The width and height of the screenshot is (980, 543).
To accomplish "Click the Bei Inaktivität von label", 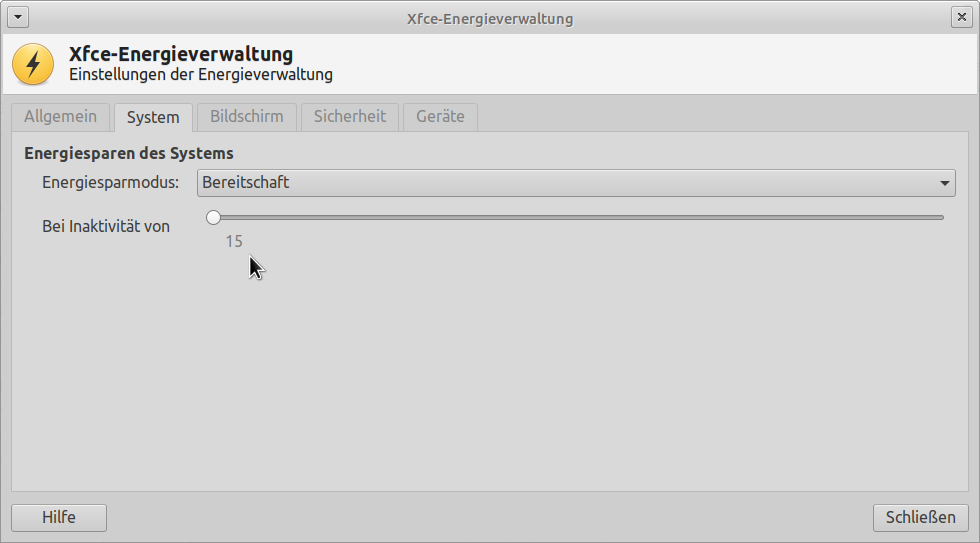I will (x=106, y=226).
